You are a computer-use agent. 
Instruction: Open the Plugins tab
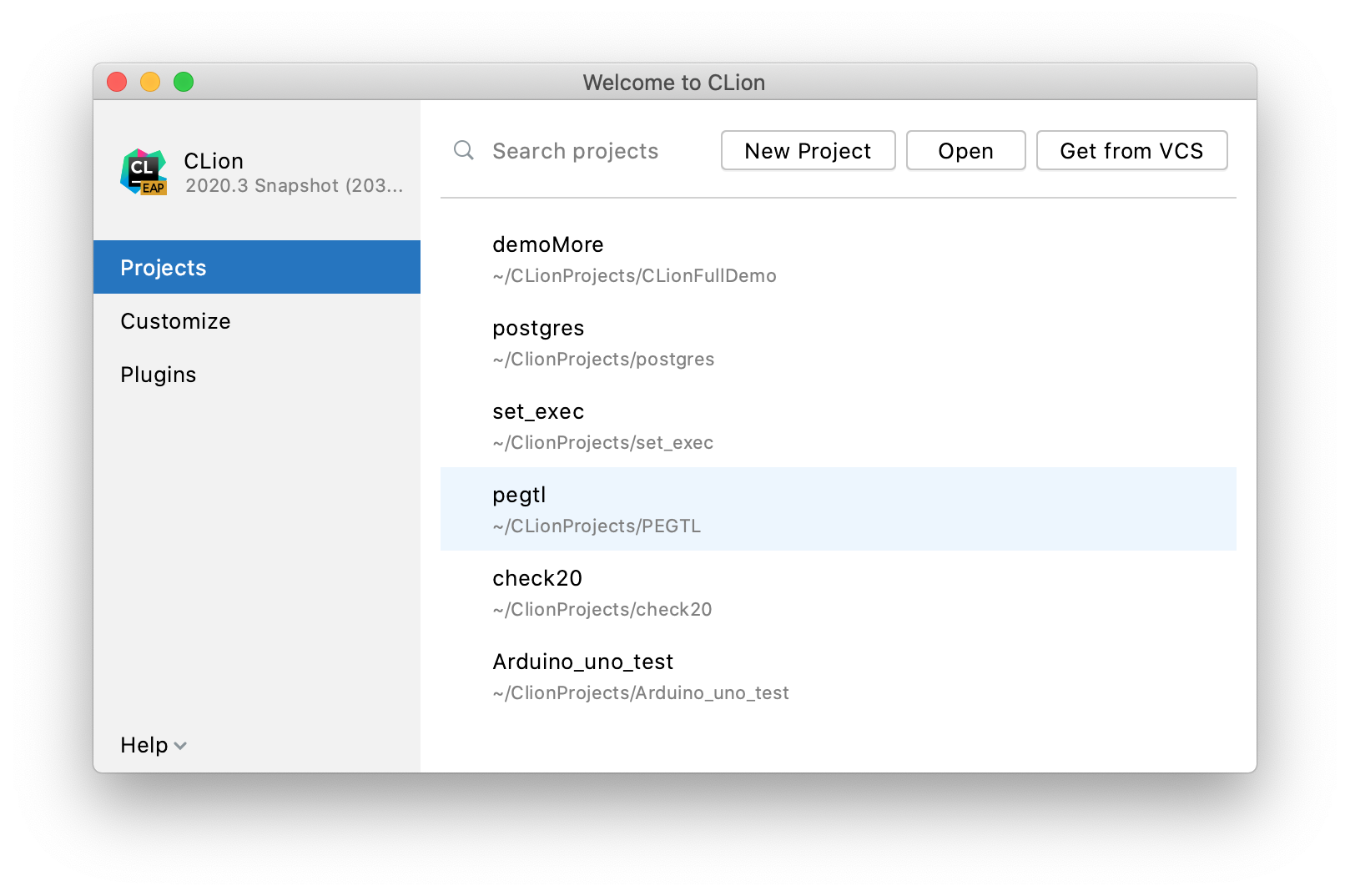click(x=257, y=374)
